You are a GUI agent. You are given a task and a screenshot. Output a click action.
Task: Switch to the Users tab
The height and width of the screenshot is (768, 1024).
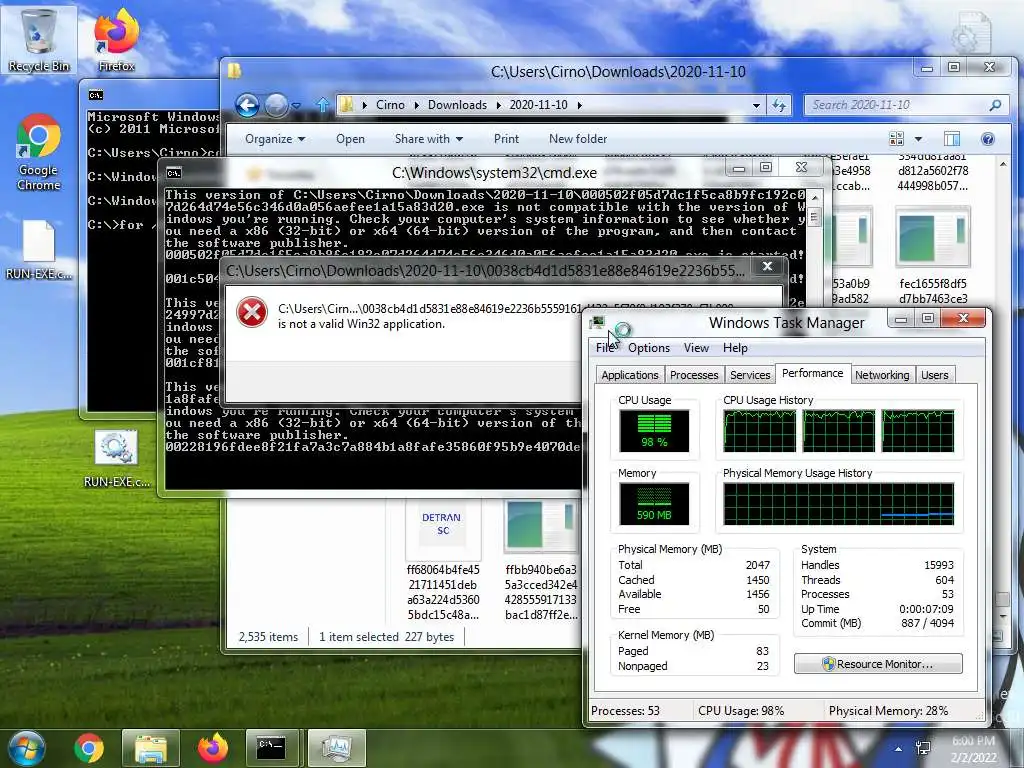pyautogui.click(x=935, y=375)
